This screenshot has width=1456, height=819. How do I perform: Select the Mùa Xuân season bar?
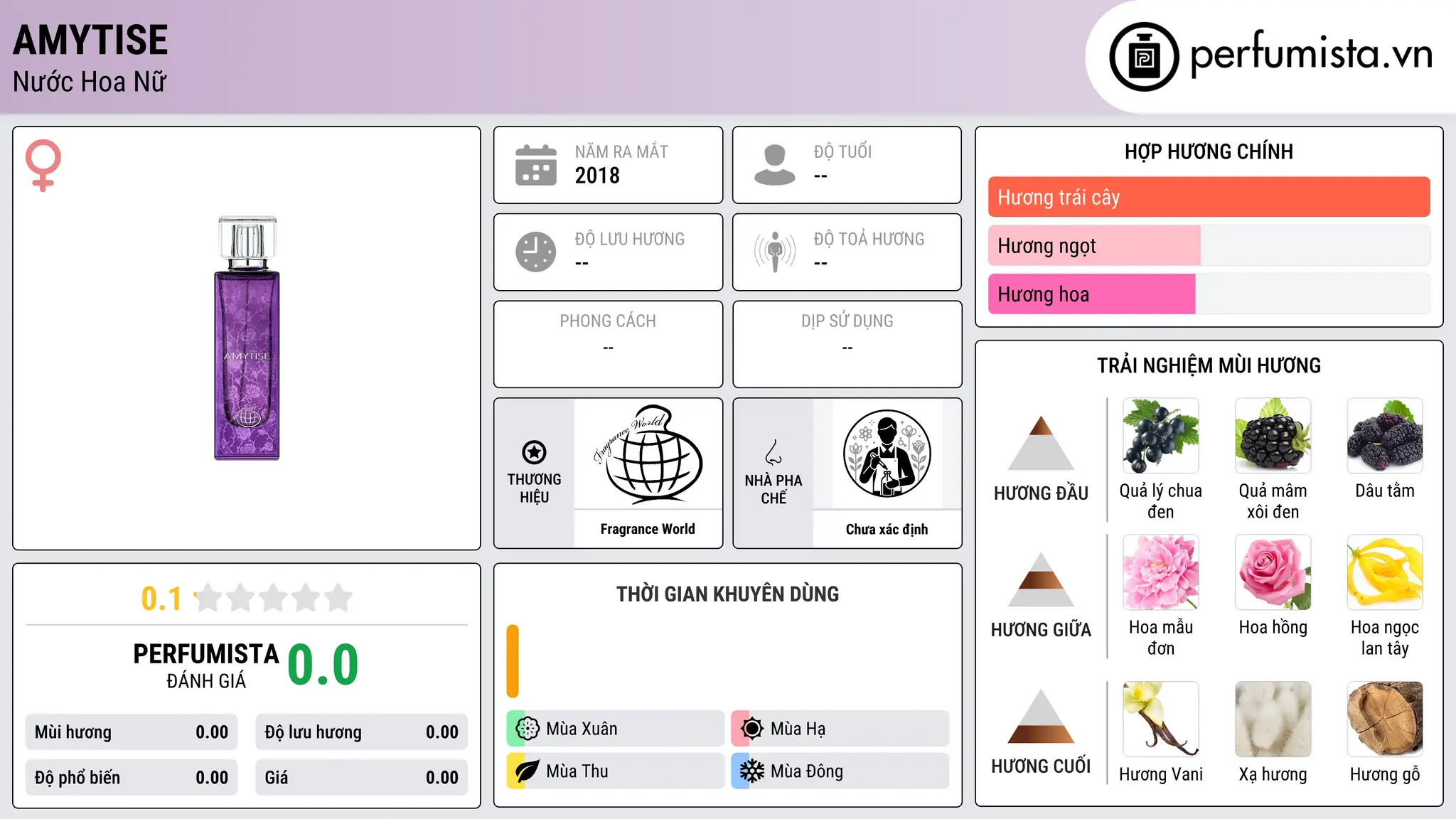(615, 729)
